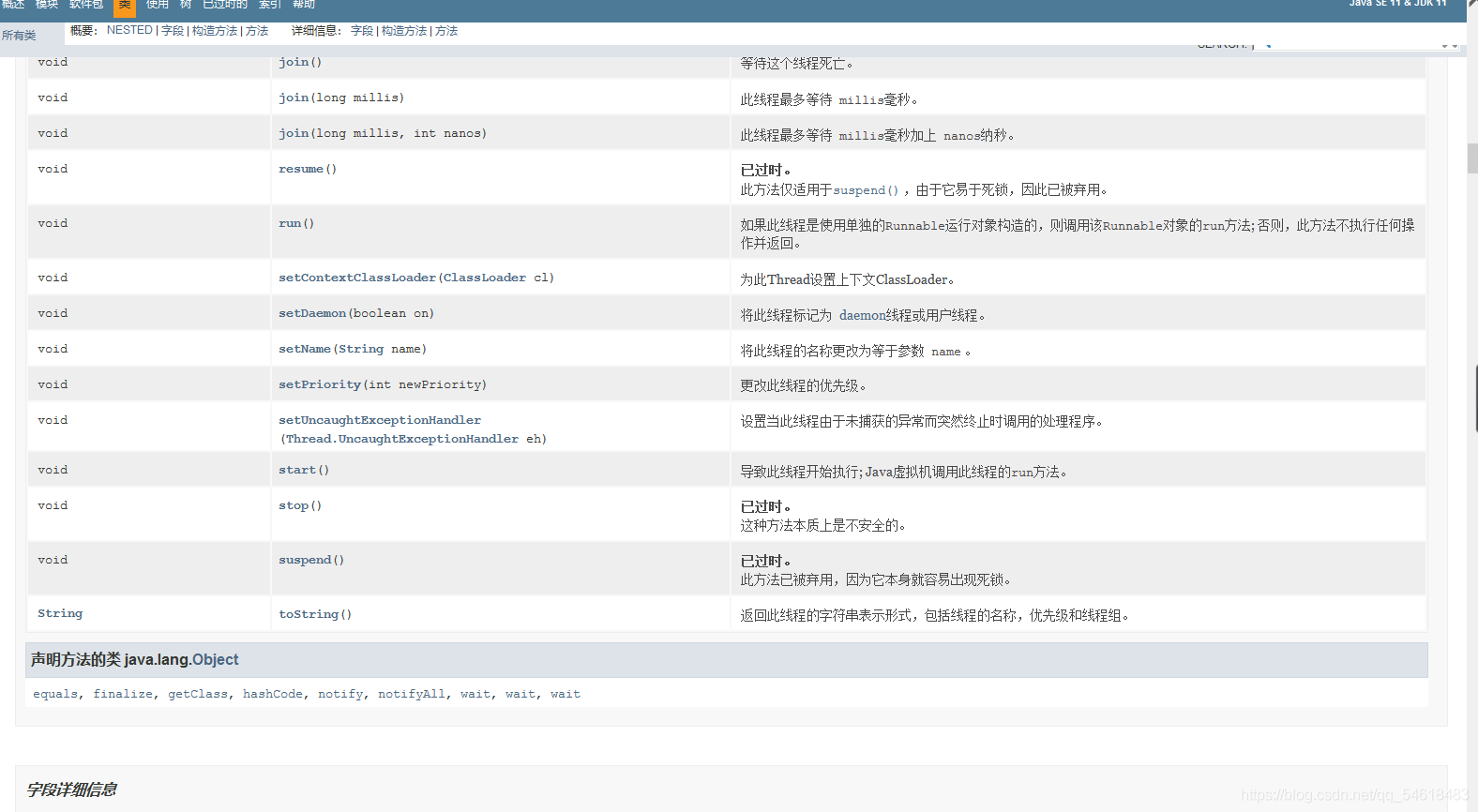The width and height of the screenshot is (1478, 812).
Task: Jump to 构造方法 in the 概要 summary links
Action: pyautogui.click(x=215, y=31)
